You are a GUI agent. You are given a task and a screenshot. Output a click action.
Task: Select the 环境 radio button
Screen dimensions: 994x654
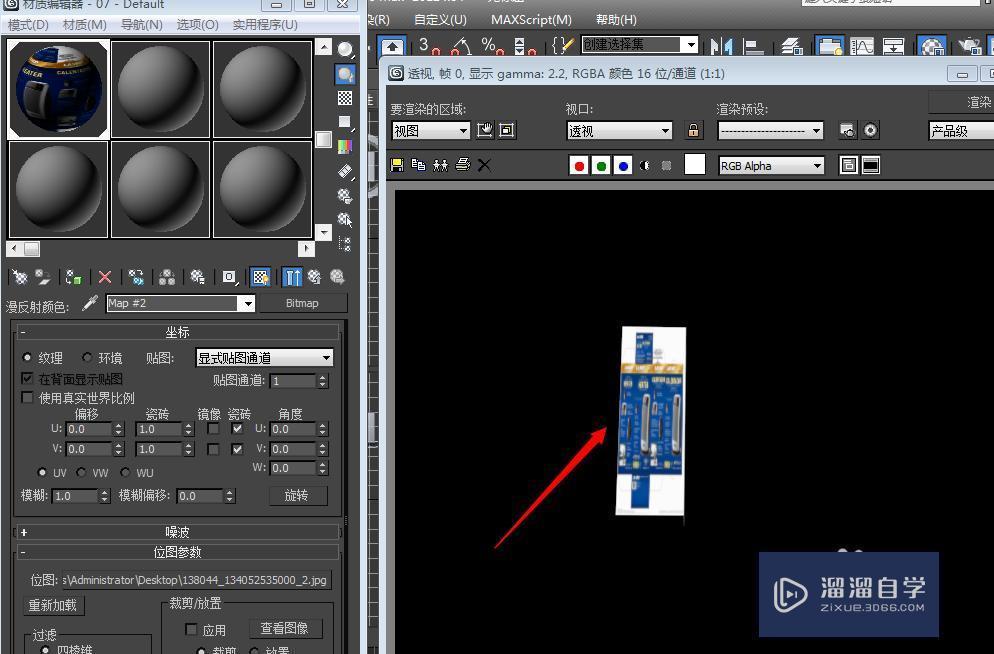click(x=87, y=357)
